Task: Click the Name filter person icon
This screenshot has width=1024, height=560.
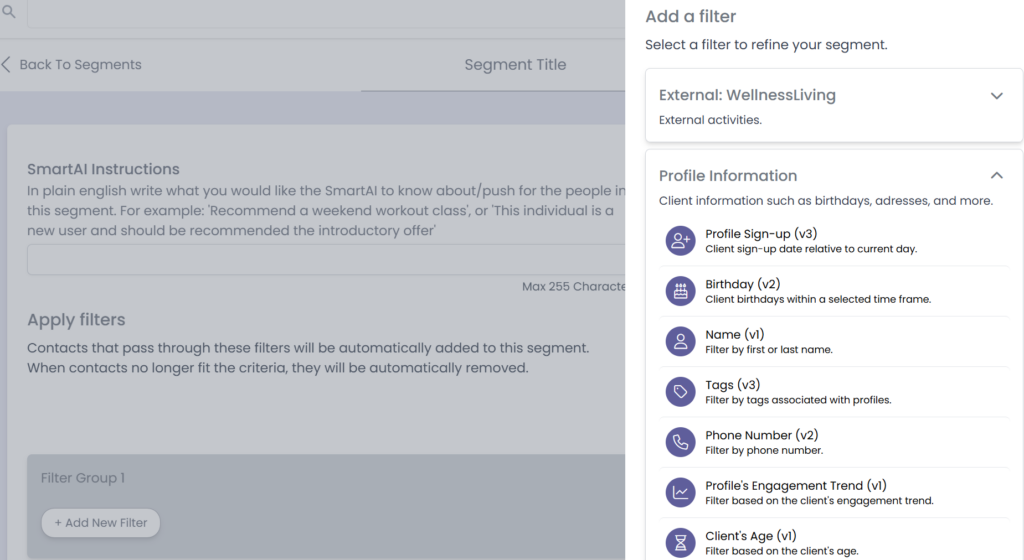Action: (681, 341)
